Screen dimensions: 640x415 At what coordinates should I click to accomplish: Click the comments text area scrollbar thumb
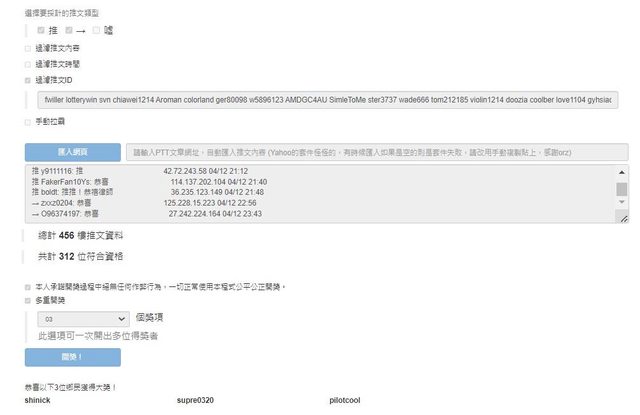(x=621, y=188)
